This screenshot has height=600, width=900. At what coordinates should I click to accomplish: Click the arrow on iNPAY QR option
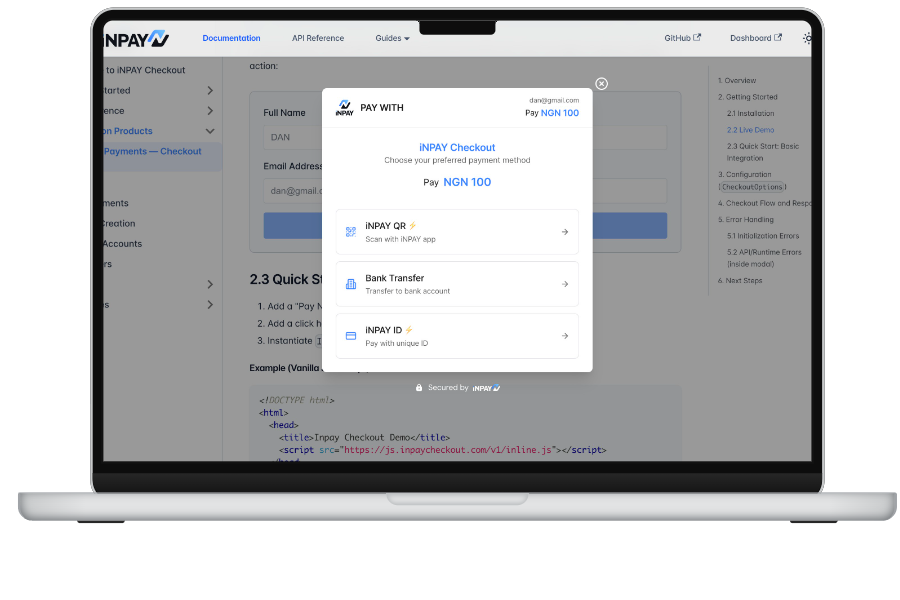click(x=565, y=232)
